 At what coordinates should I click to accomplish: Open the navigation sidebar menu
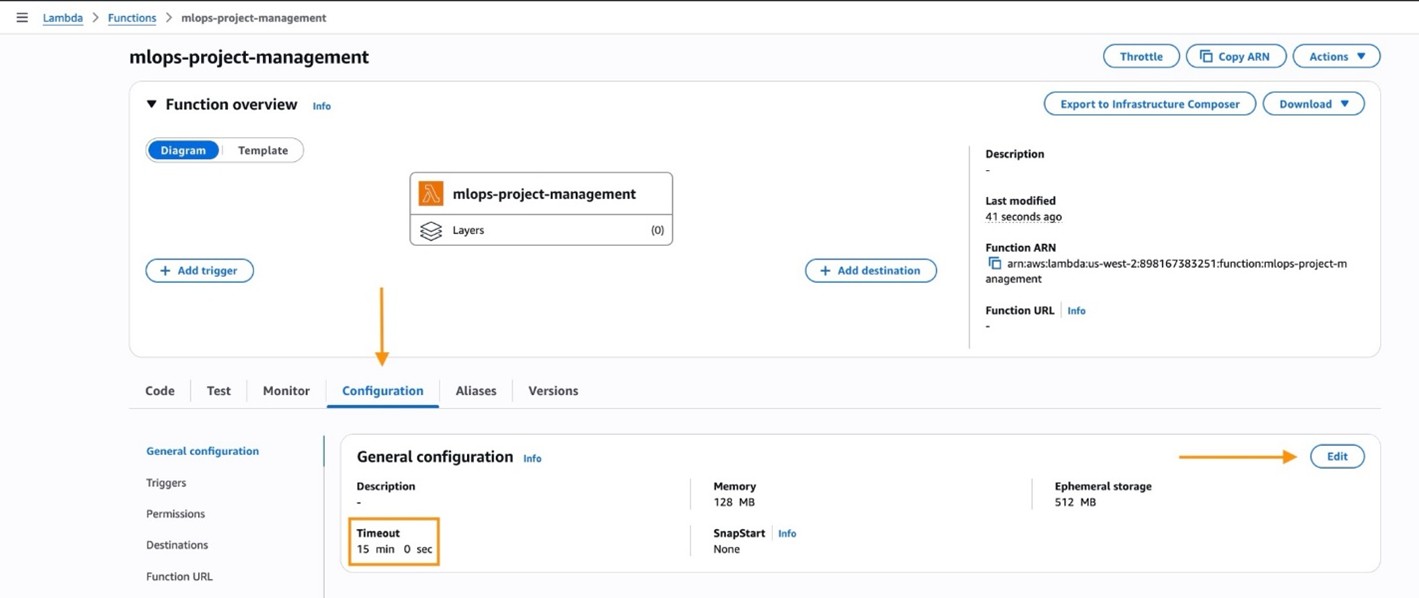click(22, 16)
